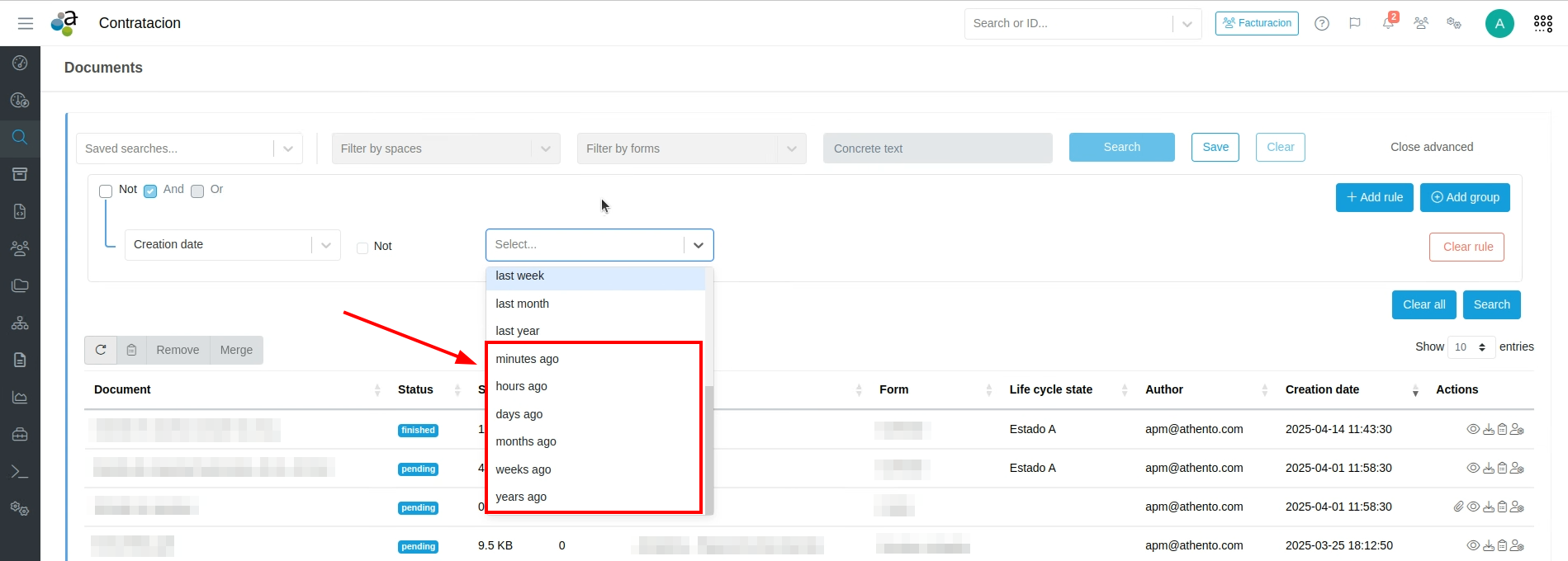The width and height of the screenshot is (1568, 561).
Task: Select the 'days ago' option
Action: pyautogui.click(x=519, y=414)
